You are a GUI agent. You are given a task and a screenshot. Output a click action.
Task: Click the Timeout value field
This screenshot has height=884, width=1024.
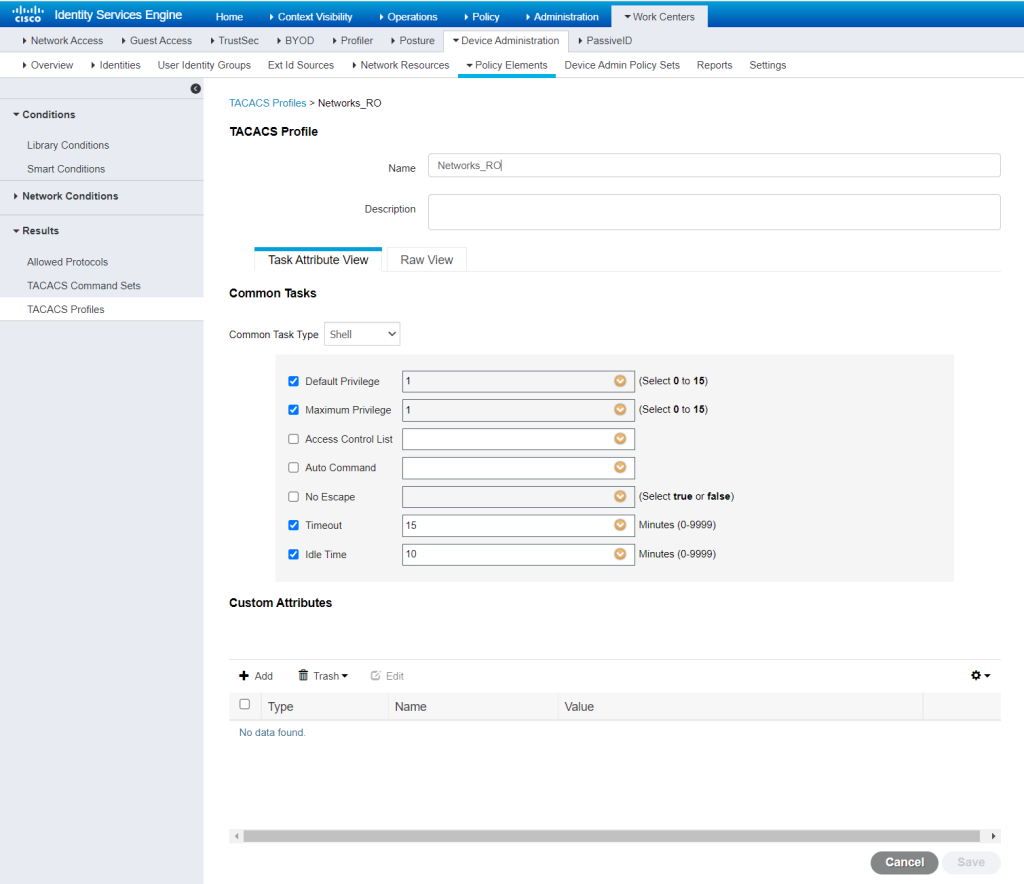point(519,526)
